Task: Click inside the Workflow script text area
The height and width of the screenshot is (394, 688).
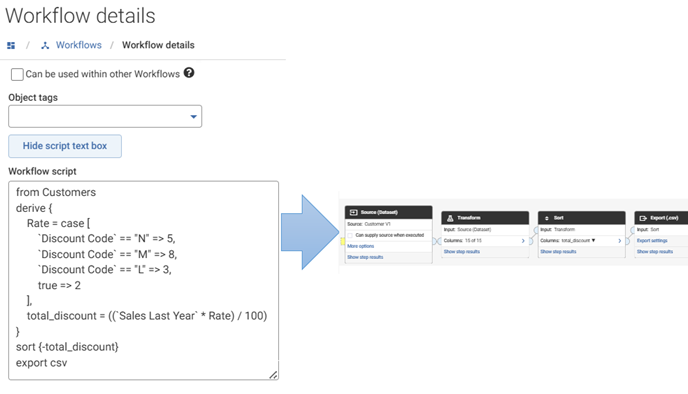Action: (x=143, y=280)
